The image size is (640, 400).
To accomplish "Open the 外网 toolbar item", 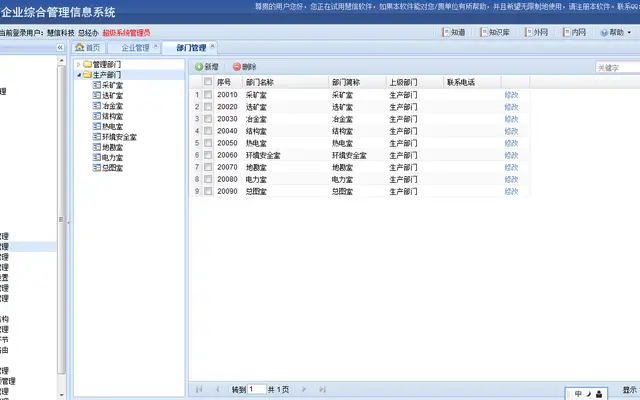I will click(536, 32).
